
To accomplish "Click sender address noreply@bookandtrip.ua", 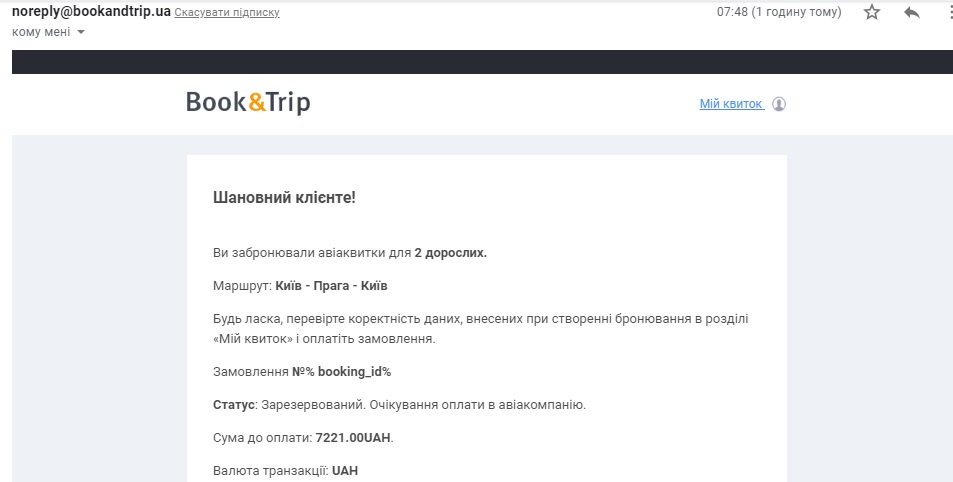I will click(91, 12).
